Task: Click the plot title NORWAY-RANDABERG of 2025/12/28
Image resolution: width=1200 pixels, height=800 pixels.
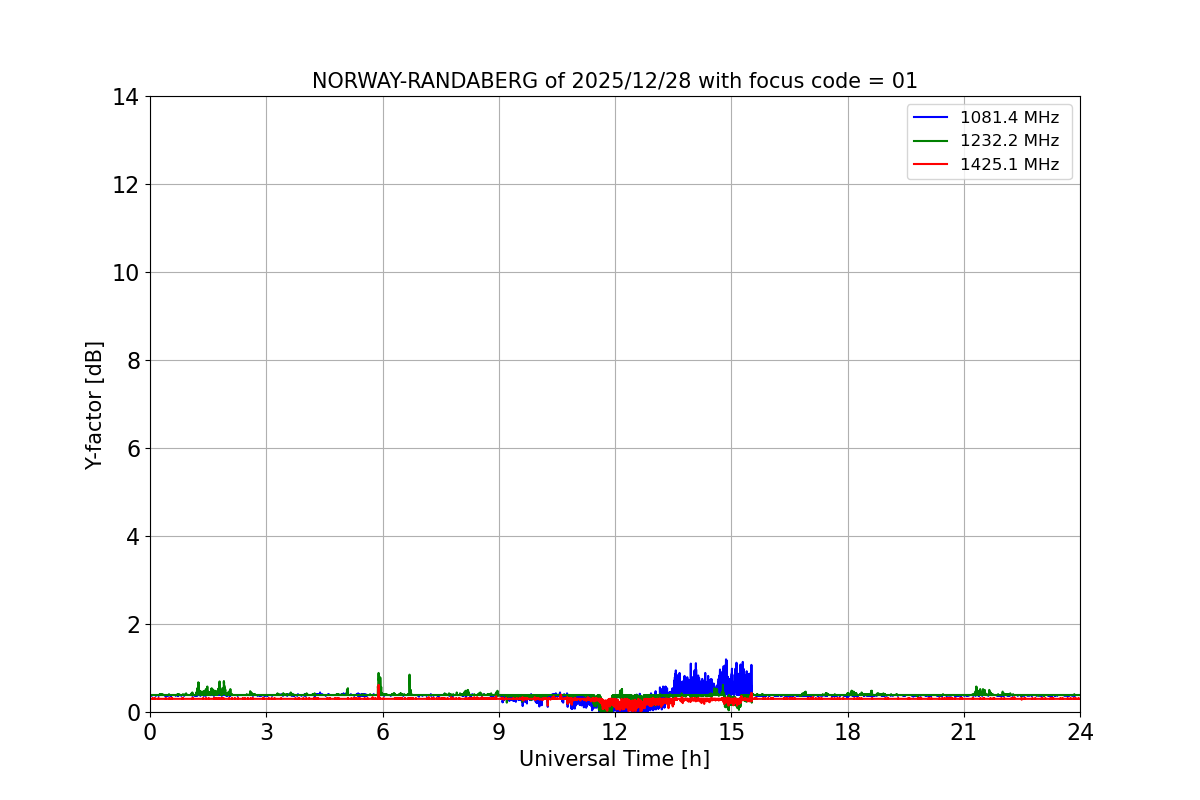Action: [x=614, y=81]
